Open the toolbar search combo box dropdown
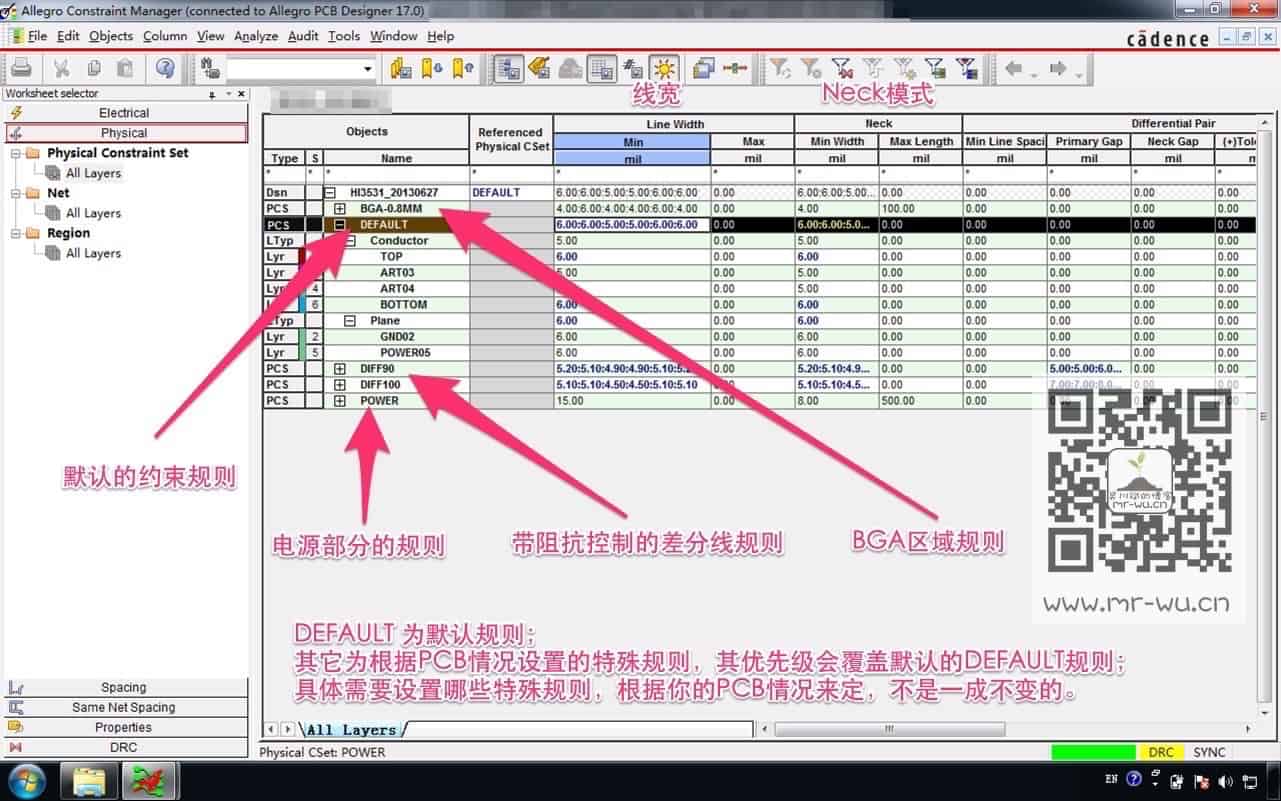 (368, 68)
